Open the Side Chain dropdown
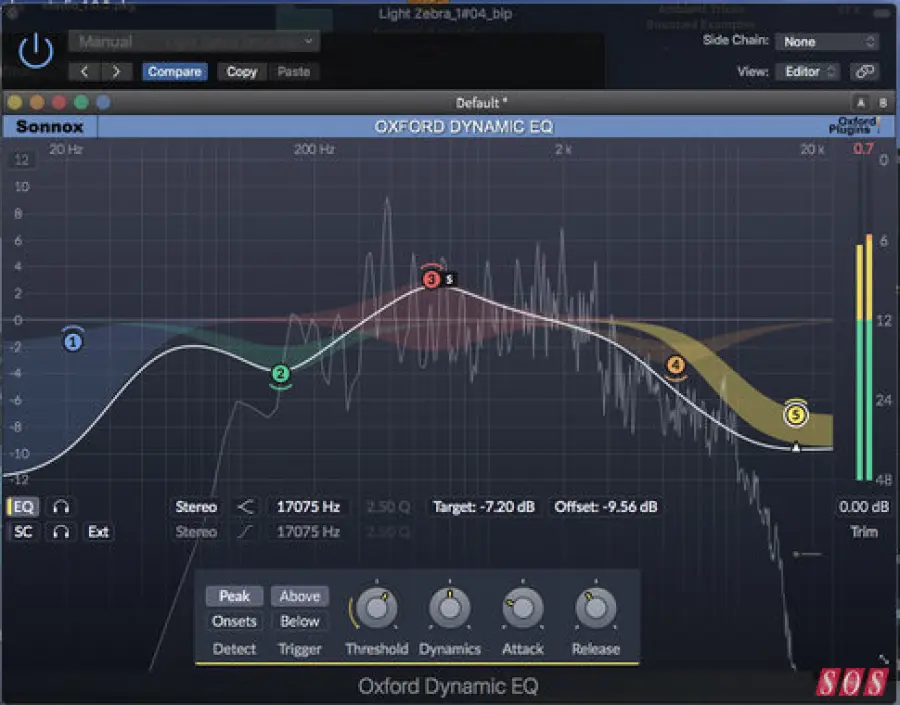 click(829, 42)
